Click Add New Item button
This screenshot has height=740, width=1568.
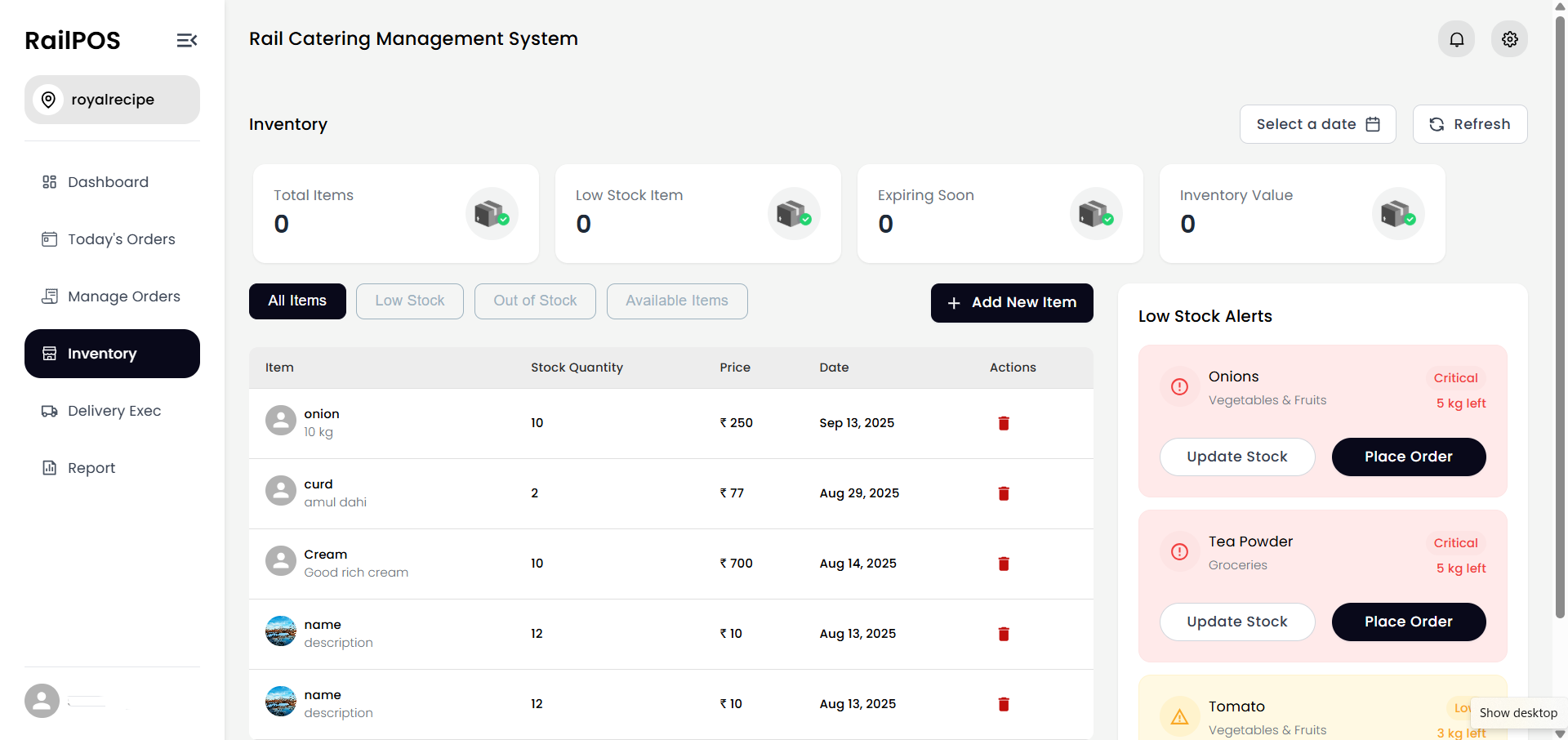pyautogui.click(x=1011, y=302)
